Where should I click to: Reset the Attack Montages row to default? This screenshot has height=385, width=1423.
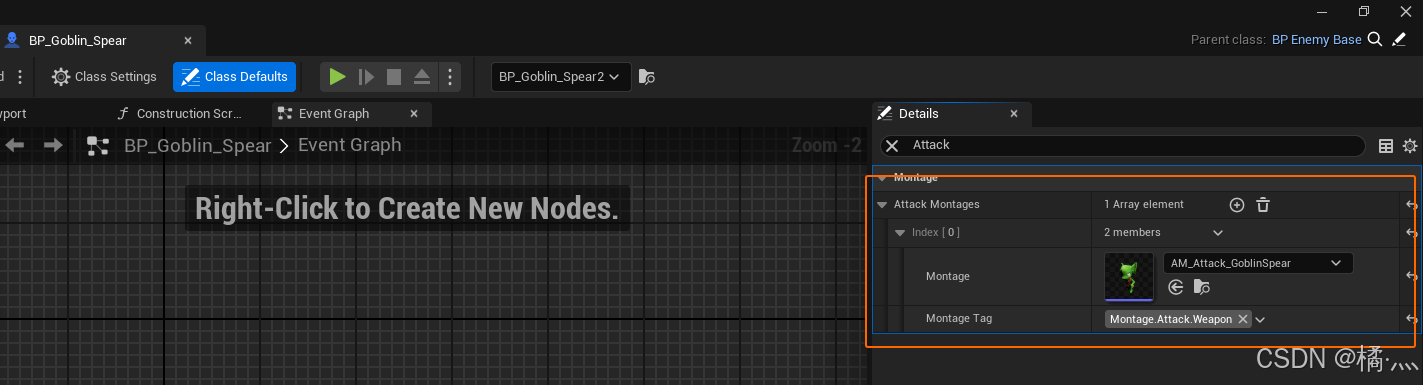point(1412,205)
